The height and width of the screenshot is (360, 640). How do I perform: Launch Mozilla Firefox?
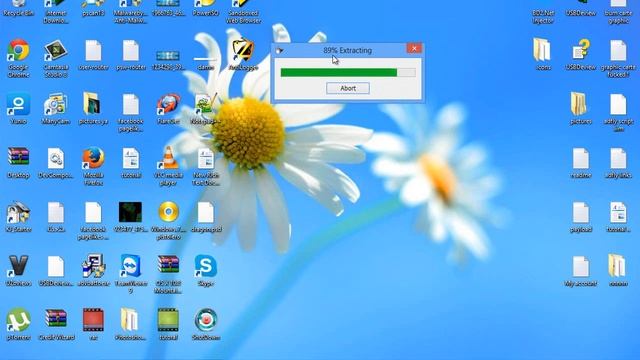[x=93, y=166]
